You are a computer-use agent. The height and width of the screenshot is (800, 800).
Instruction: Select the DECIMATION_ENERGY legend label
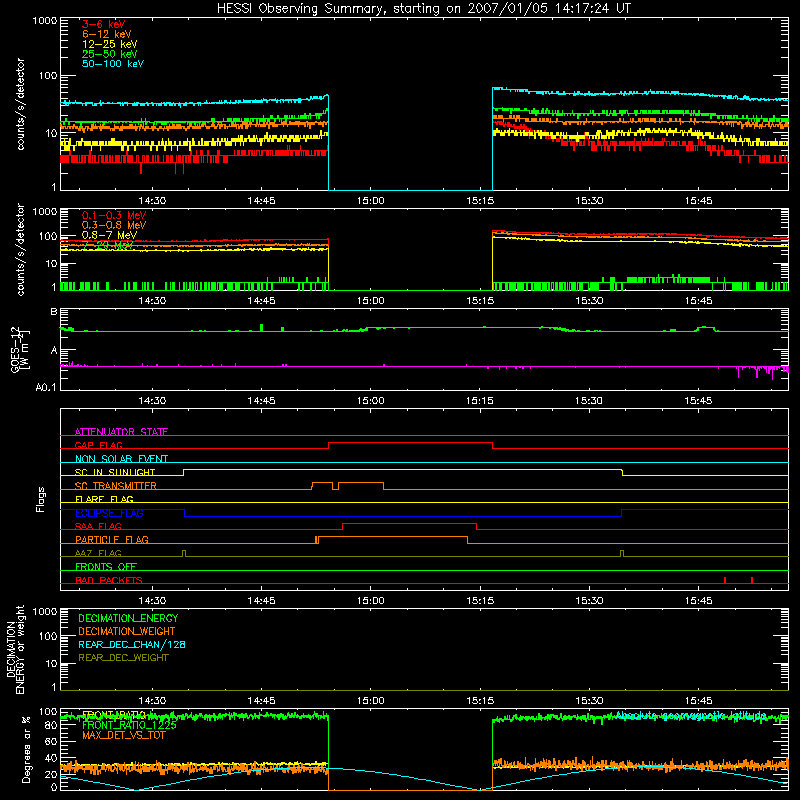point(128,618)
